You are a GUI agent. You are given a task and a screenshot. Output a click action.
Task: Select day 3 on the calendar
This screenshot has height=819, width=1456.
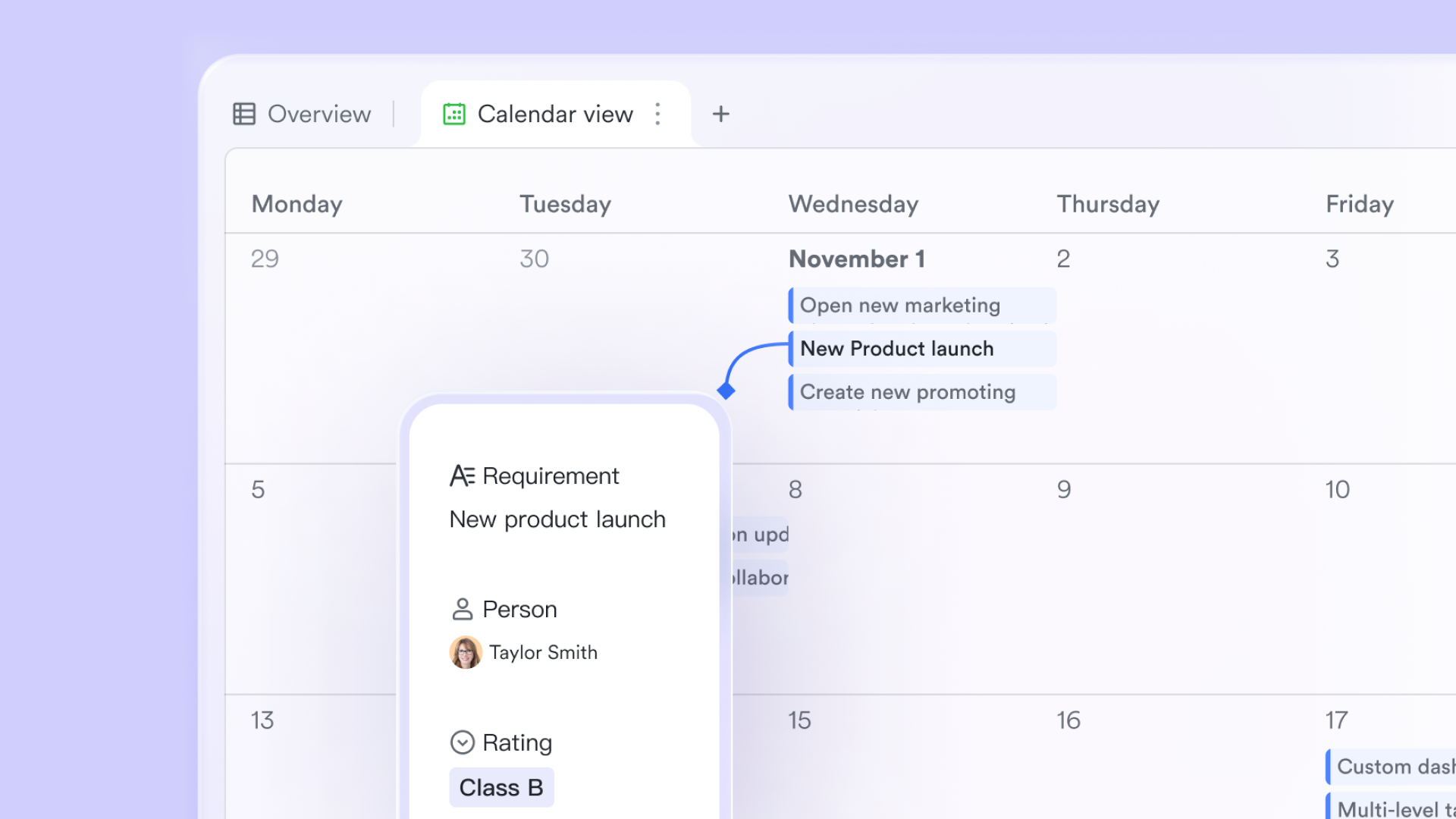tap(1332, 259)
